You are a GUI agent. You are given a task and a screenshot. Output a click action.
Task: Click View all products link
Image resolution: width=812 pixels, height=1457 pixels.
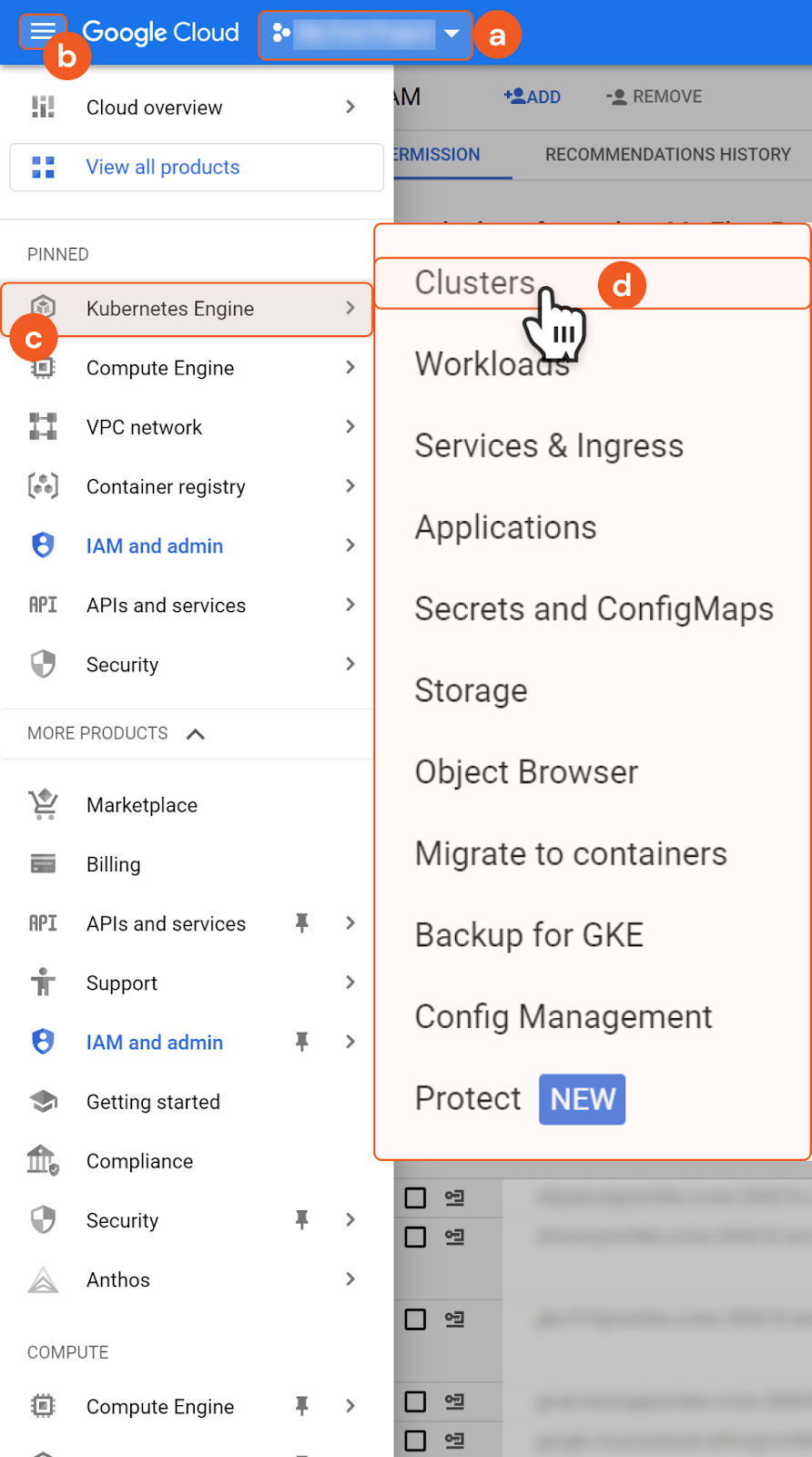click(x=163, y=168)
